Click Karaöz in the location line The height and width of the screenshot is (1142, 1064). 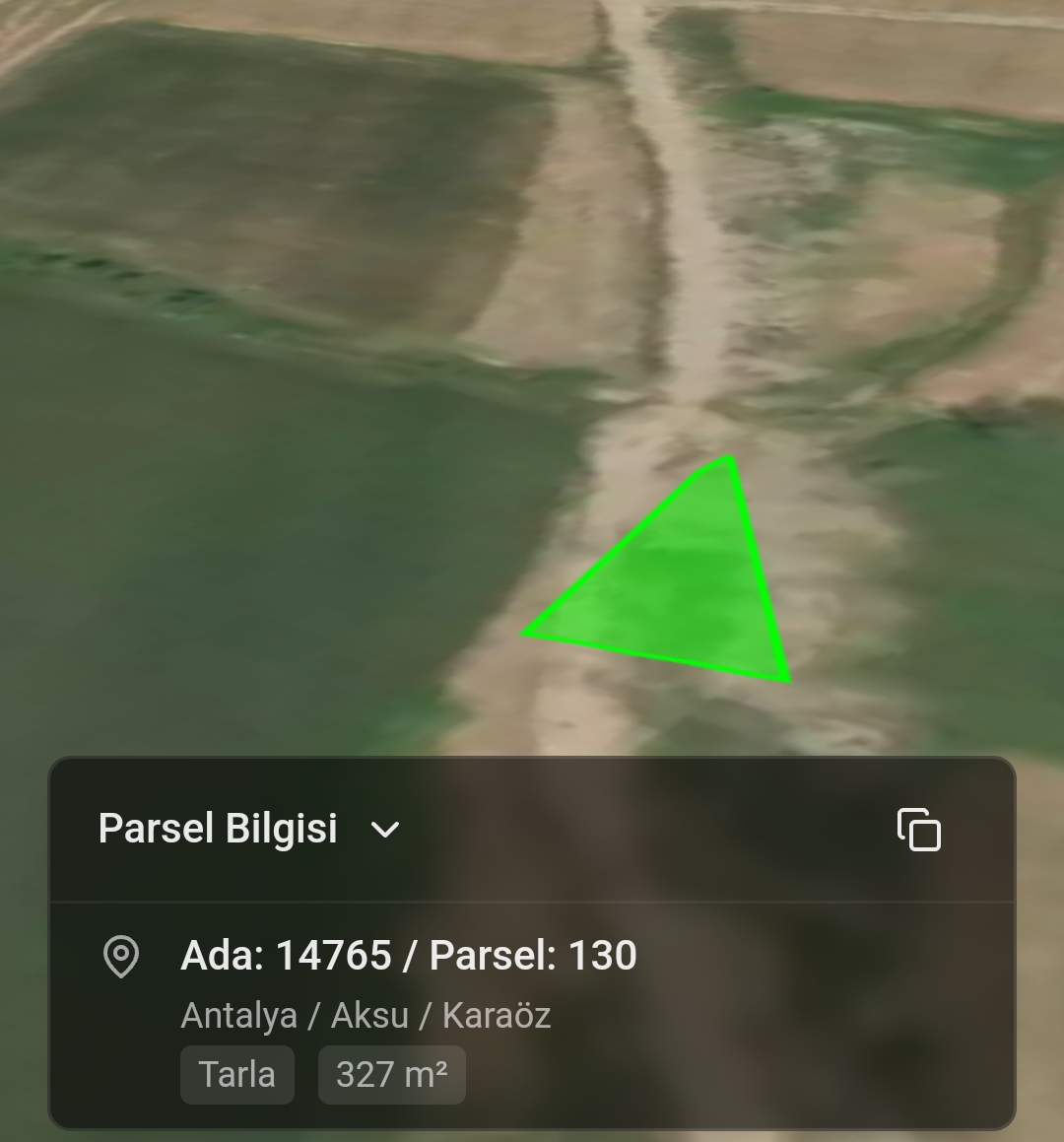pos(497,1015)
